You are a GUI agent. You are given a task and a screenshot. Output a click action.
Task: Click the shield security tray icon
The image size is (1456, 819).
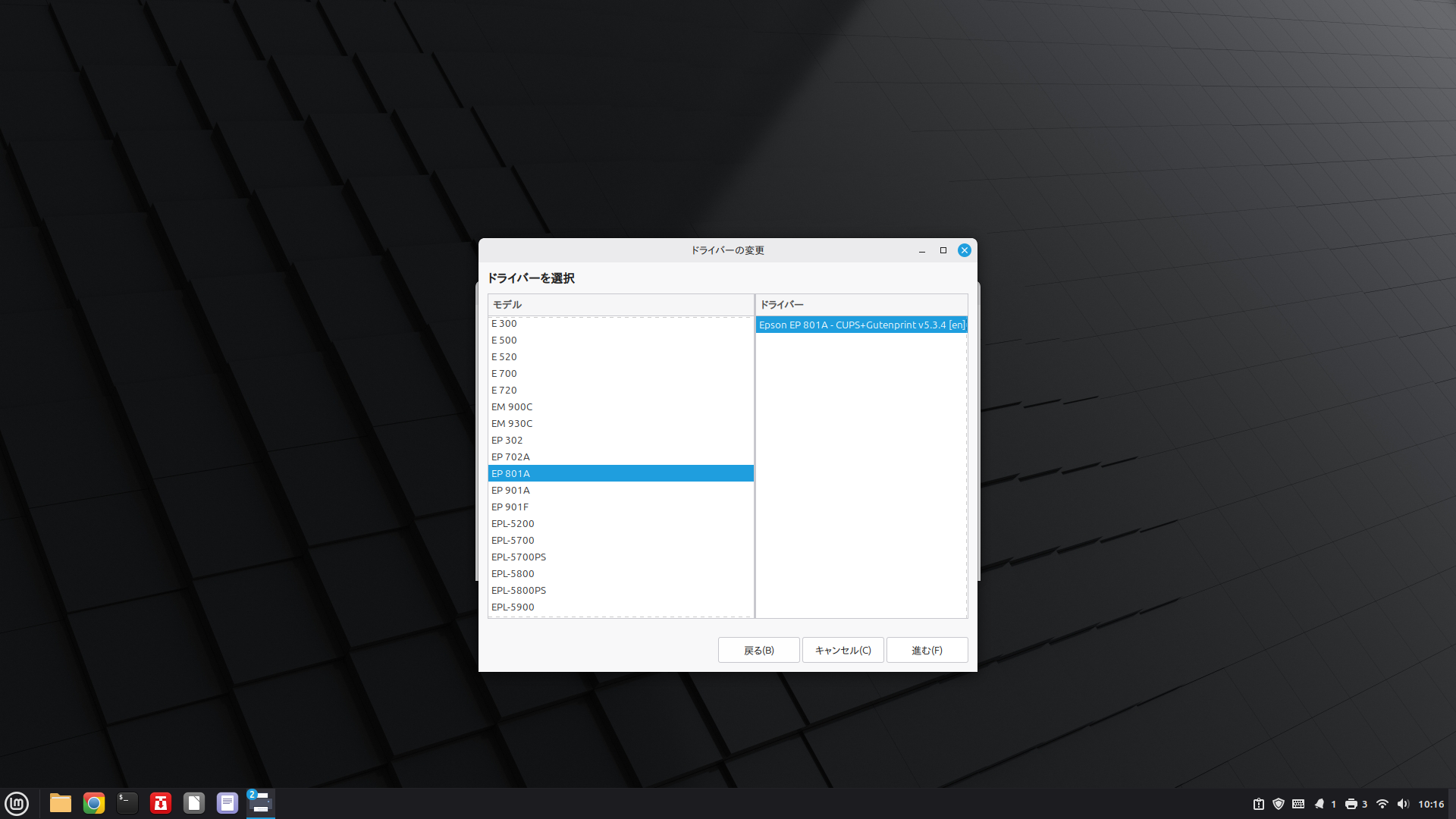[1279, 804]
